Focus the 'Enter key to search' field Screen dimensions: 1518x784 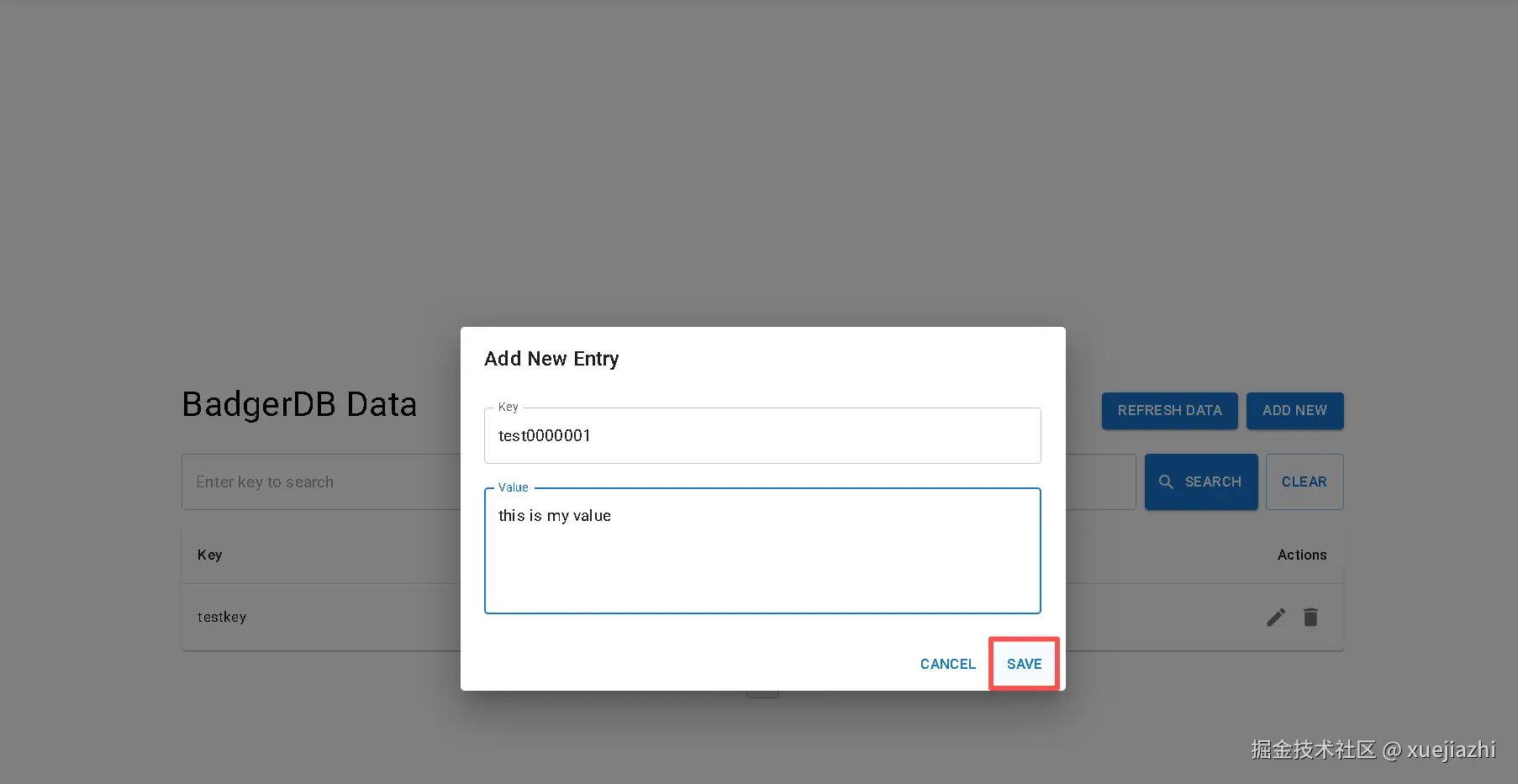319,481
